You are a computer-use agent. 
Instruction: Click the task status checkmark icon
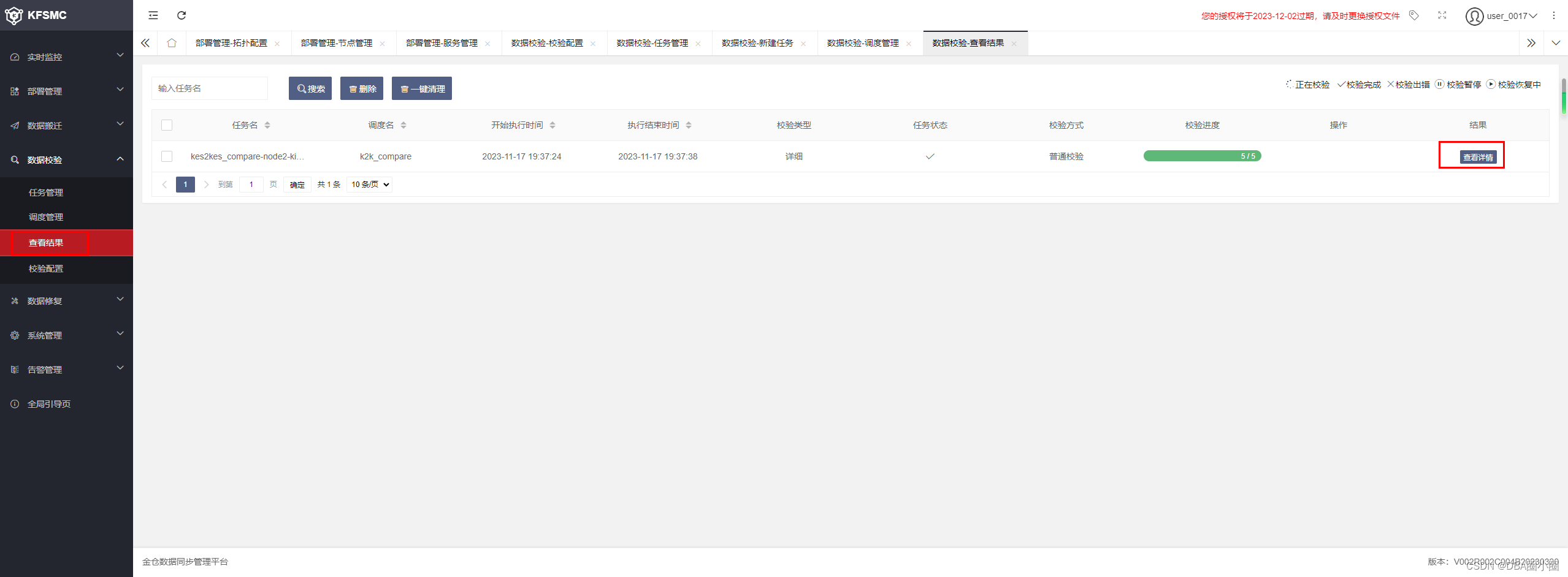point(930,156)
